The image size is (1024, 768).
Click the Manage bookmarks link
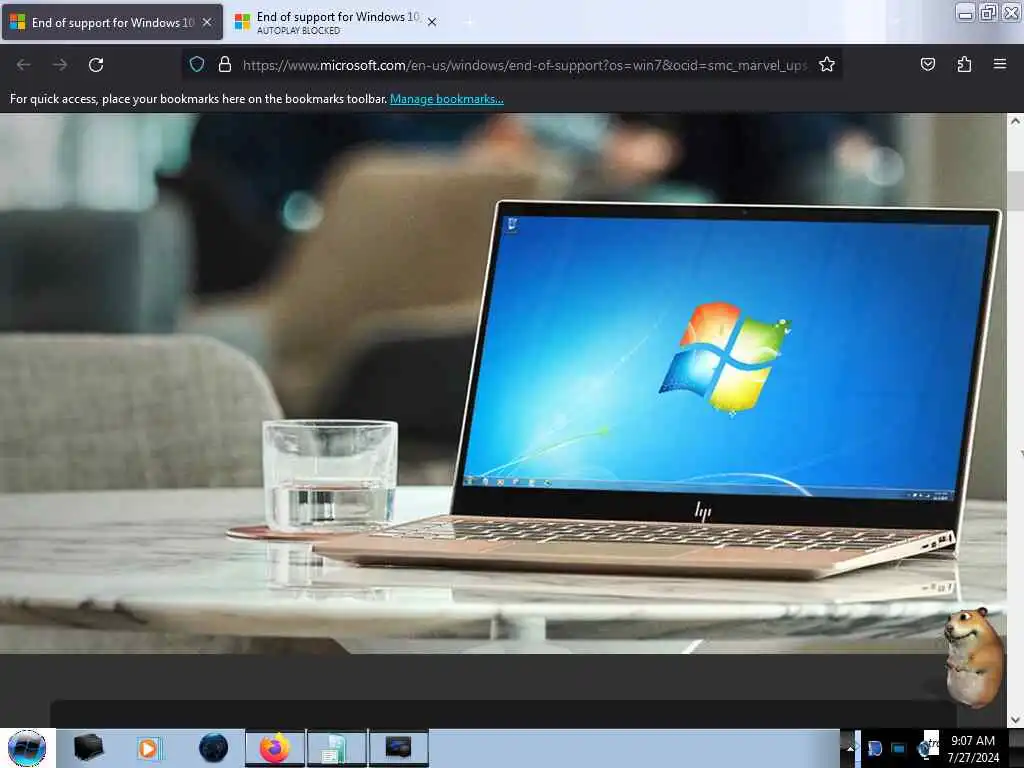447,99
